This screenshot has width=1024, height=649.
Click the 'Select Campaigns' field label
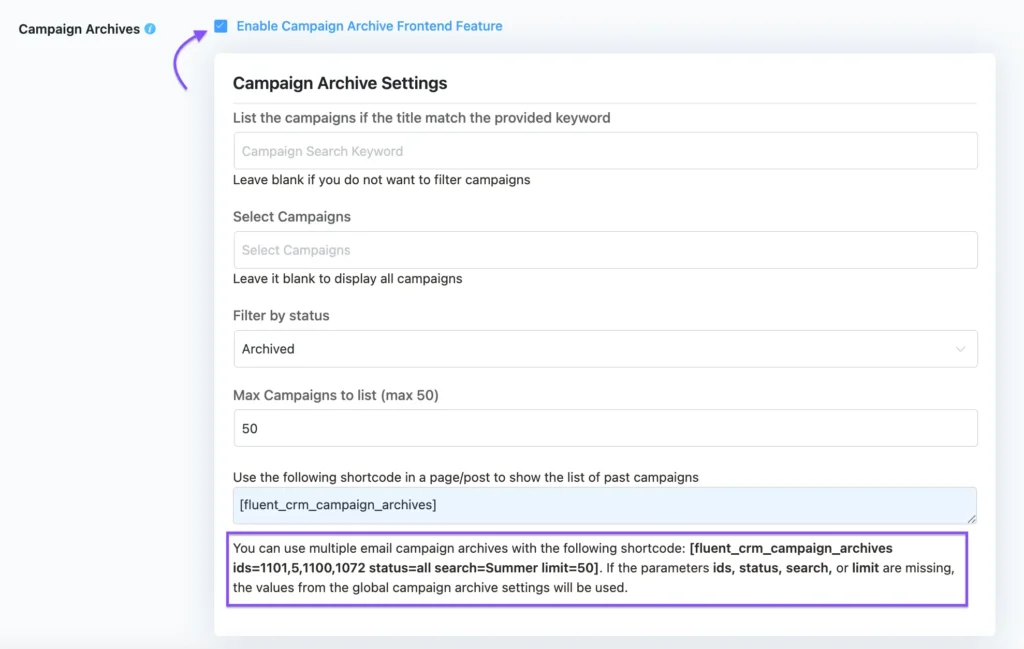[292, 217]
